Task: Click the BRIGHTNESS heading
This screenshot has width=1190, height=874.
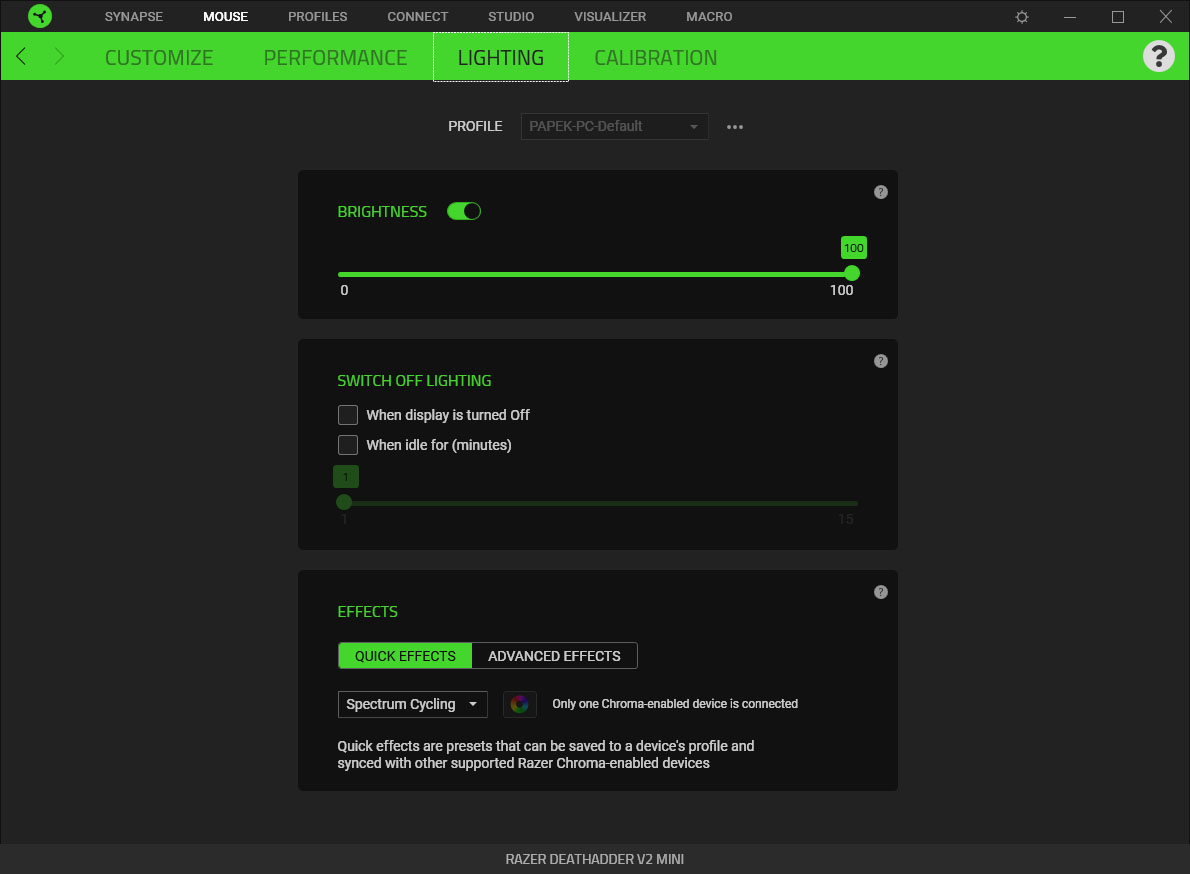Action: 382,212
